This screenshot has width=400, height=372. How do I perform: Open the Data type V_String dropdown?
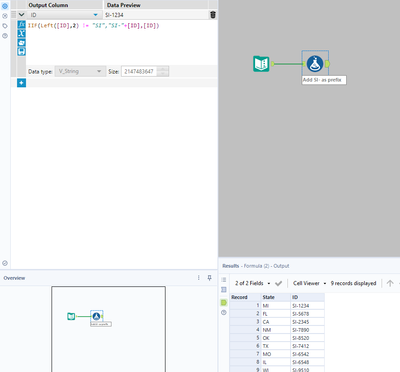point(80,71)
